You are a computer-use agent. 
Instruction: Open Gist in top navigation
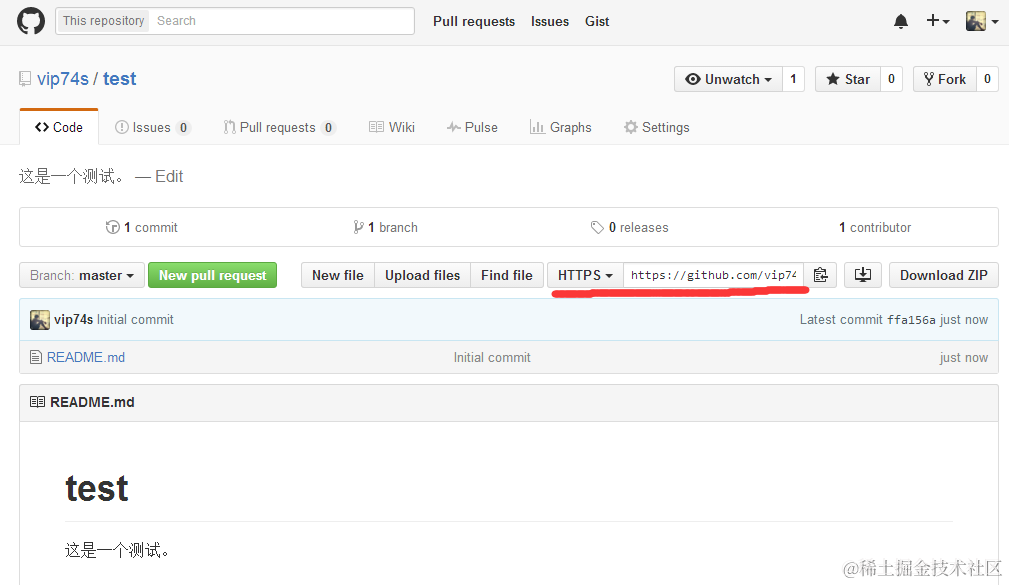(597, 21)
